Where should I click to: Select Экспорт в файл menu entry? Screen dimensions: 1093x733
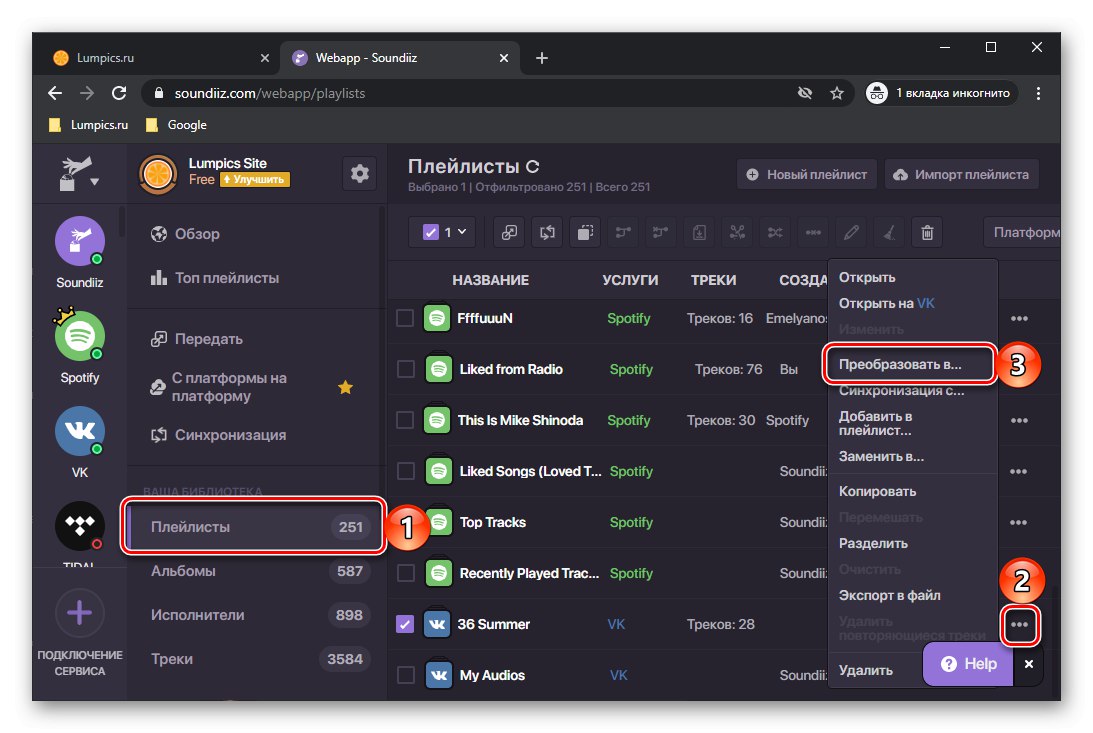[889, 595]
